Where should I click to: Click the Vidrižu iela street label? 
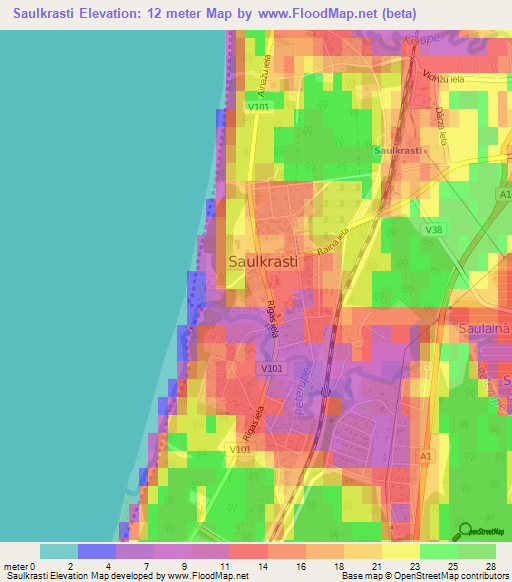[443, 76]
